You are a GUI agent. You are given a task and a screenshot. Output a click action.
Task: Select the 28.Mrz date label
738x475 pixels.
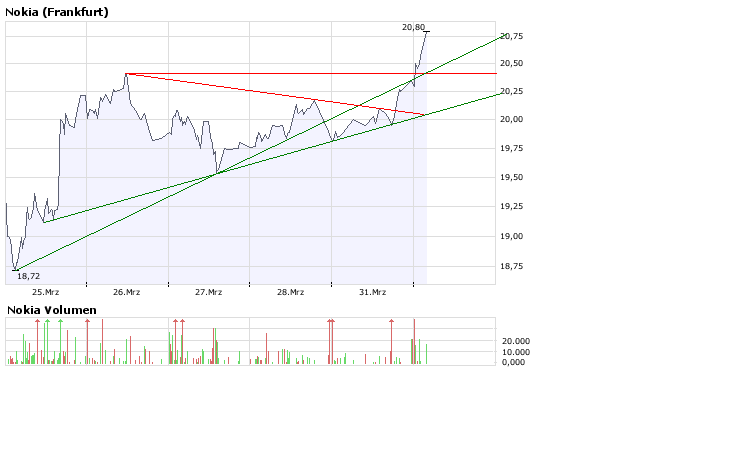point(290,292)
